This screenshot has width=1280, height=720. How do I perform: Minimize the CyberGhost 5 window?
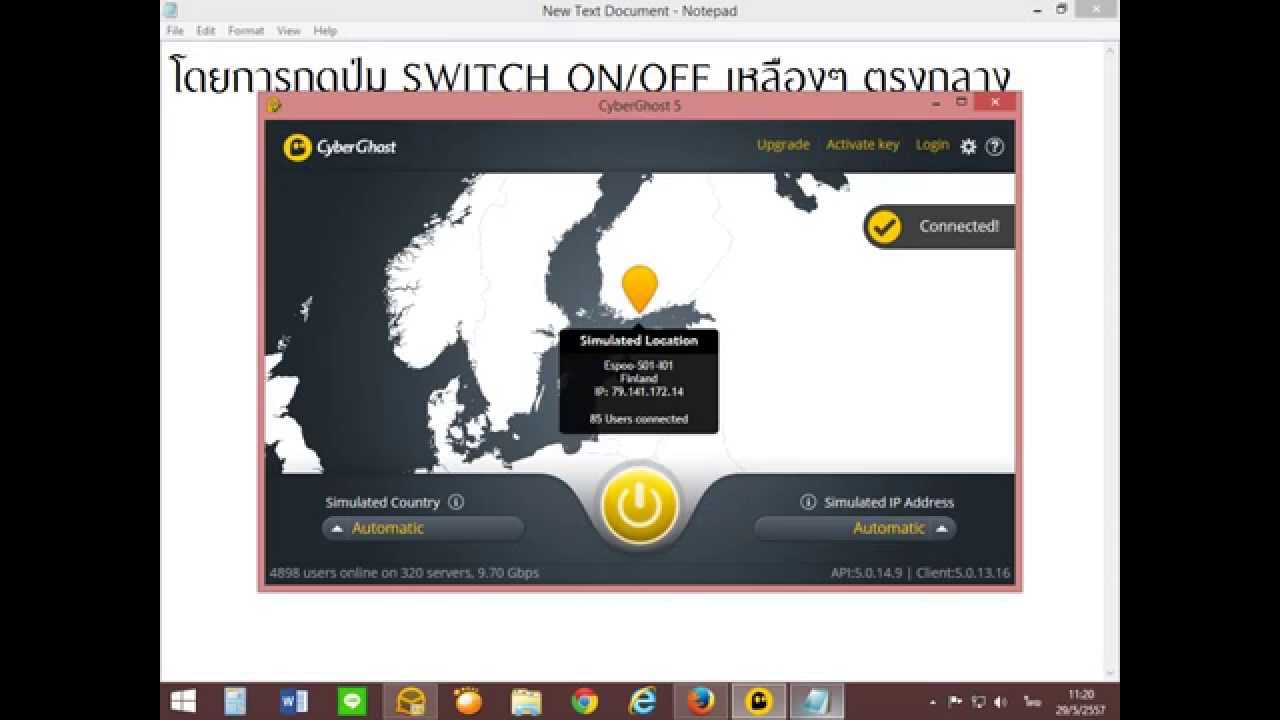[937, 103]
